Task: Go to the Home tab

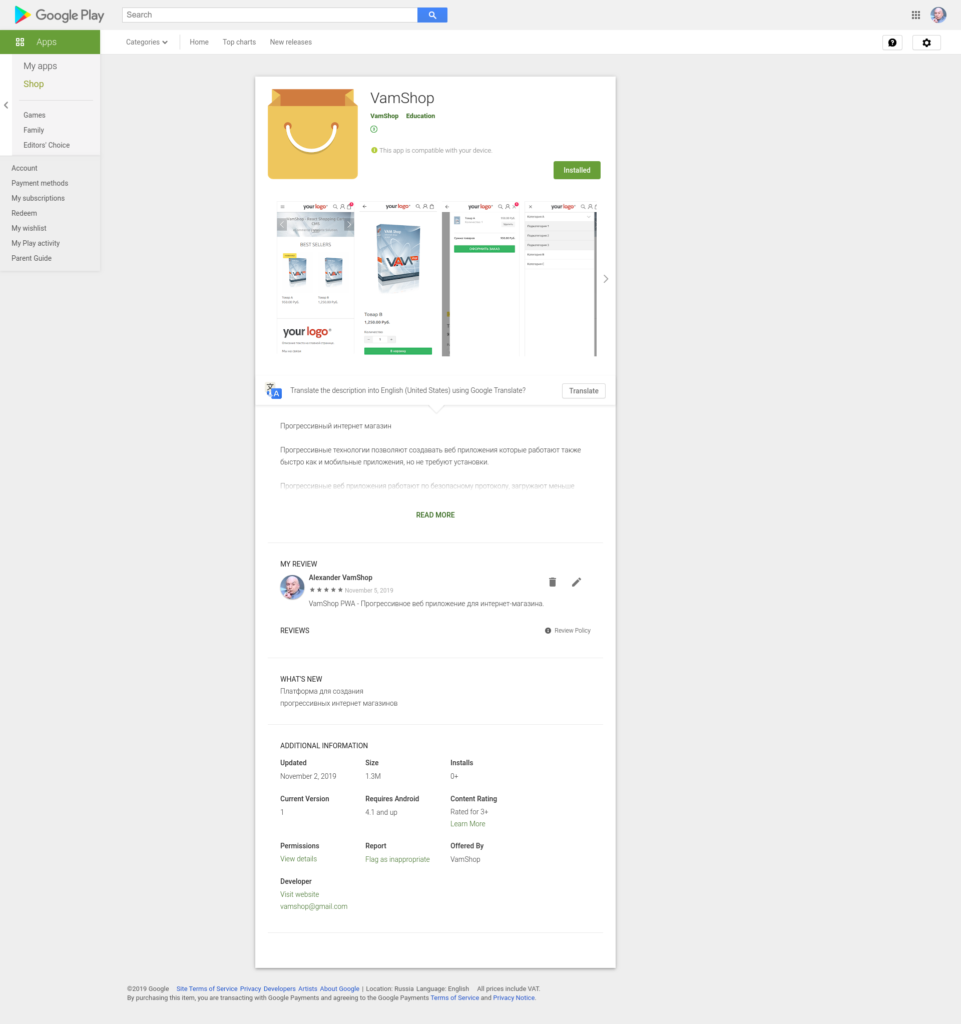Action: pos(199,42)
